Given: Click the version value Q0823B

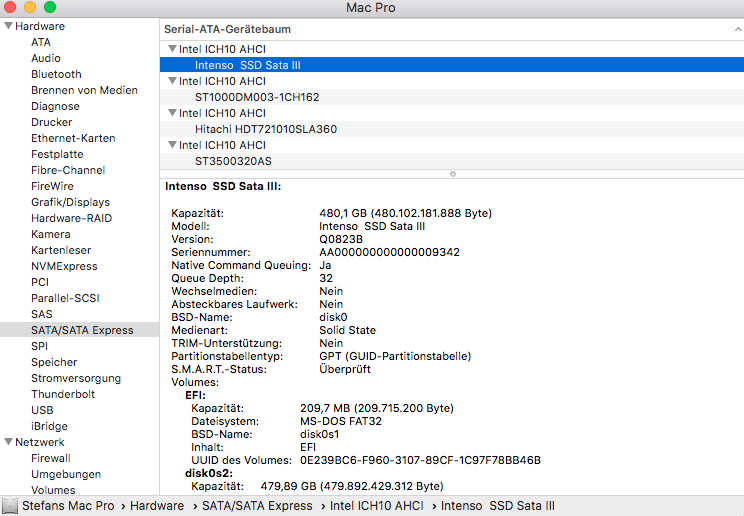Looking at the screenshot, I should click(341, 239).
